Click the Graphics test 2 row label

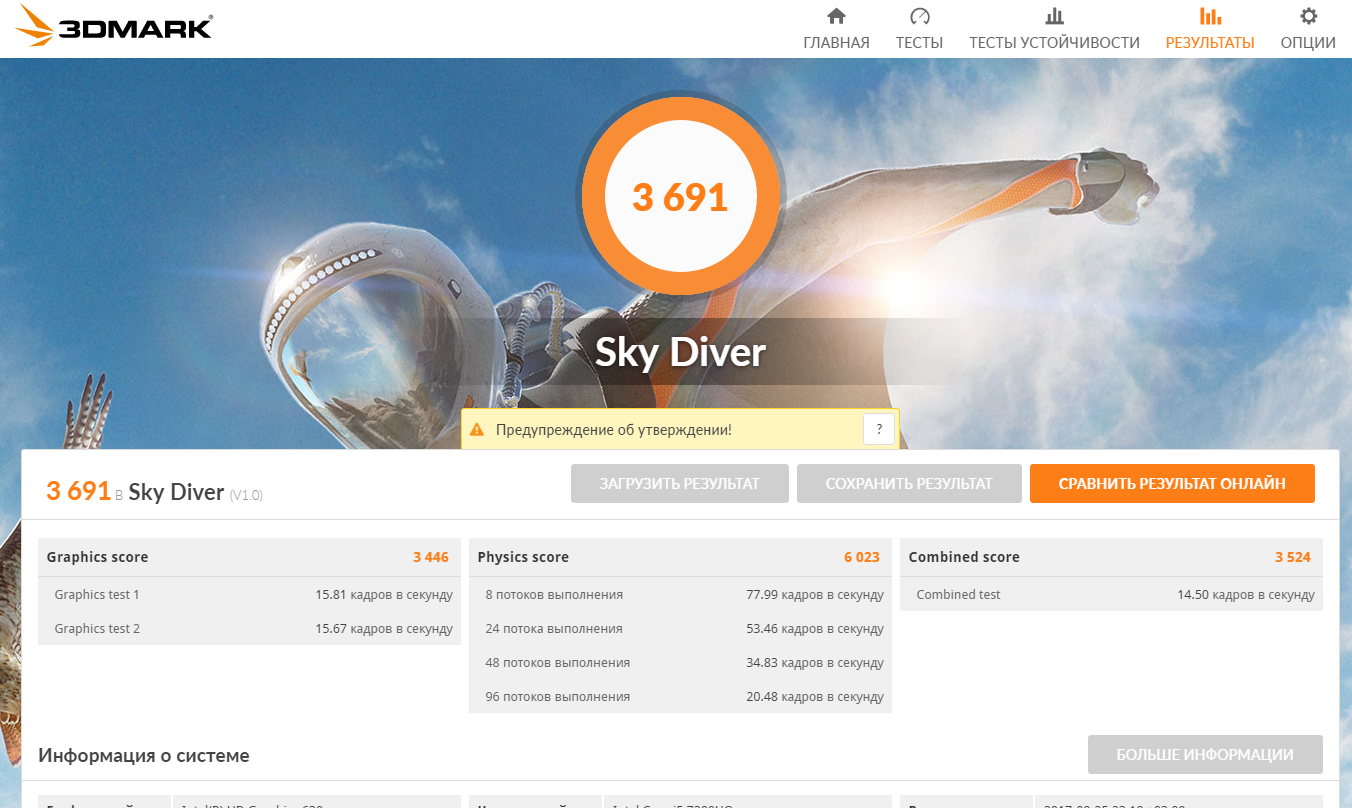click(x=97, y=629)
